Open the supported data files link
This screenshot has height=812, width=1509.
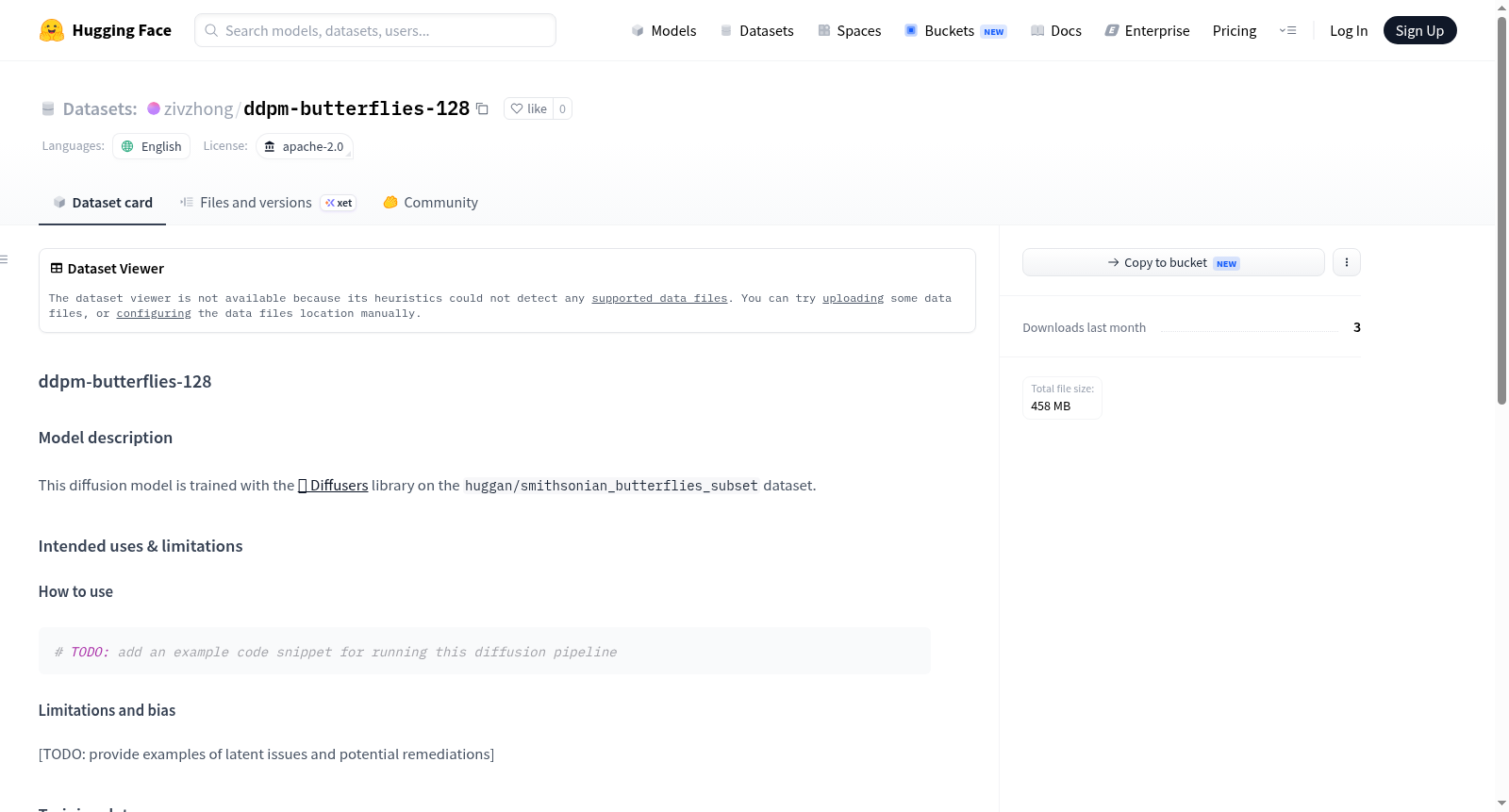[659, 298]
